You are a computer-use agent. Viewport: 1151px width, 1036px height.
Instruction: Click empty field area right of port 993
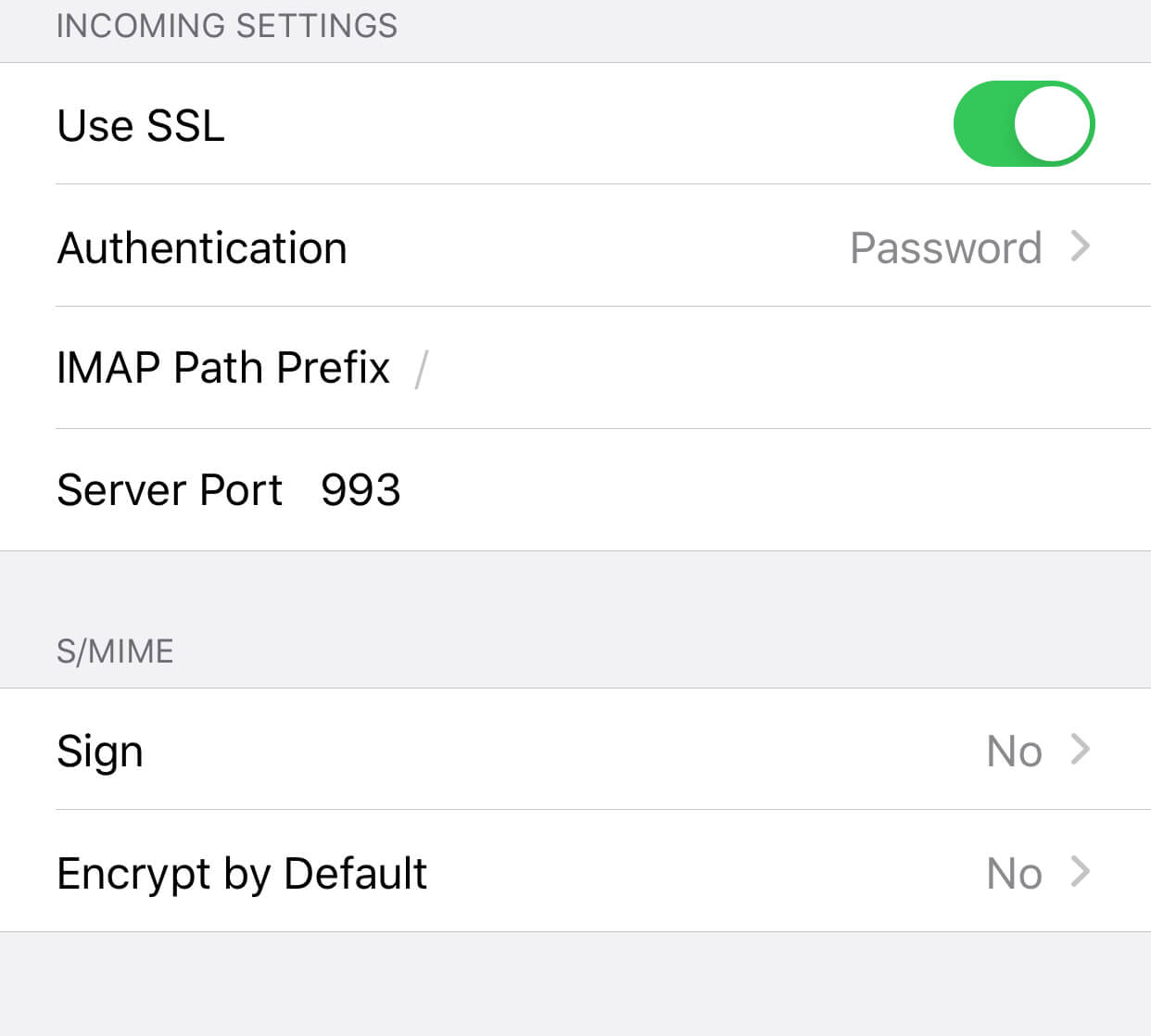[741, 489]
